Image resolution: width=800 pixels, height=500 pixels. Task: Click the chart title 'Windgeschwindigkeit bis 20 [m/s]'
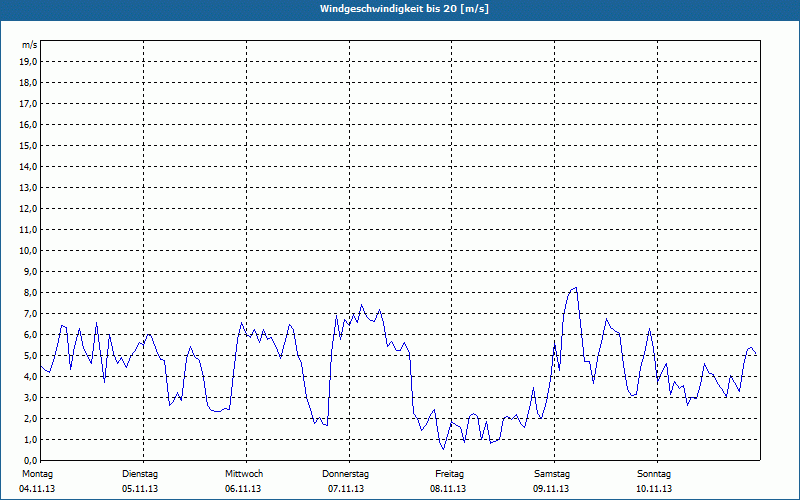[404, 9]
